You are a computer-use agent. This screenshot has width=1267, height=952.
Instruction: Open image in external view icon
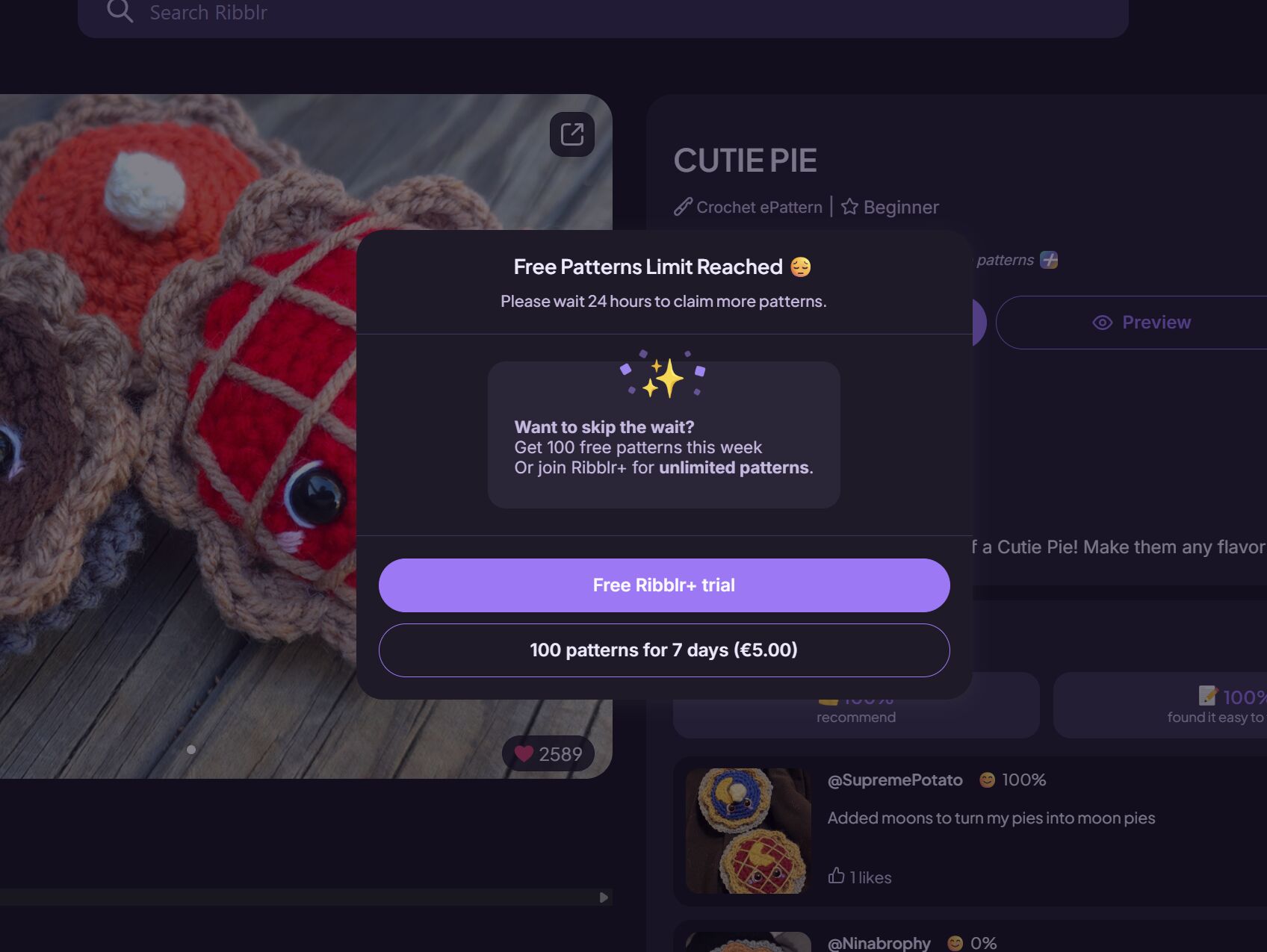(572, 134)
